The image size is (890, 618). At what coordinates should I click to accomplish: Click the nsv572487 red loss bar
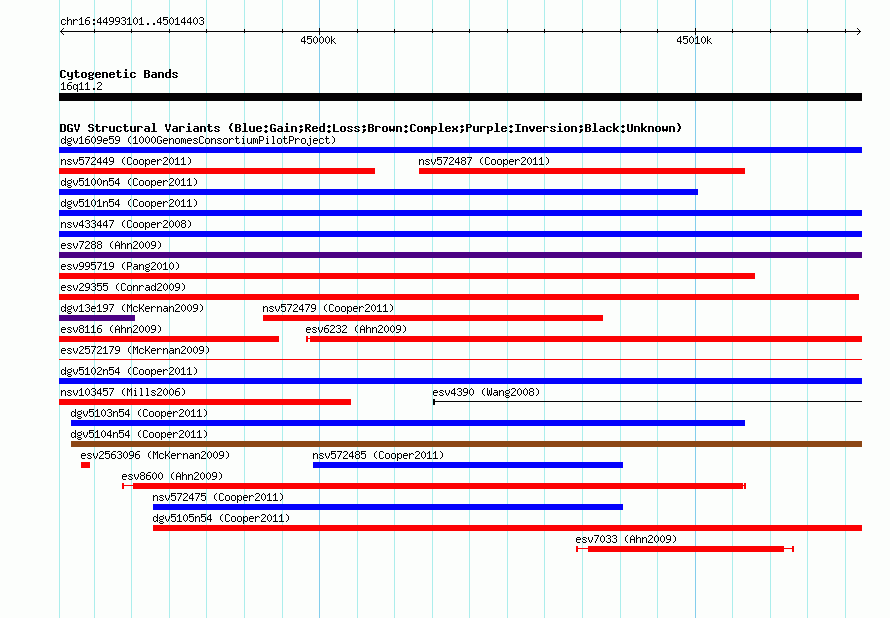point(582,171)
